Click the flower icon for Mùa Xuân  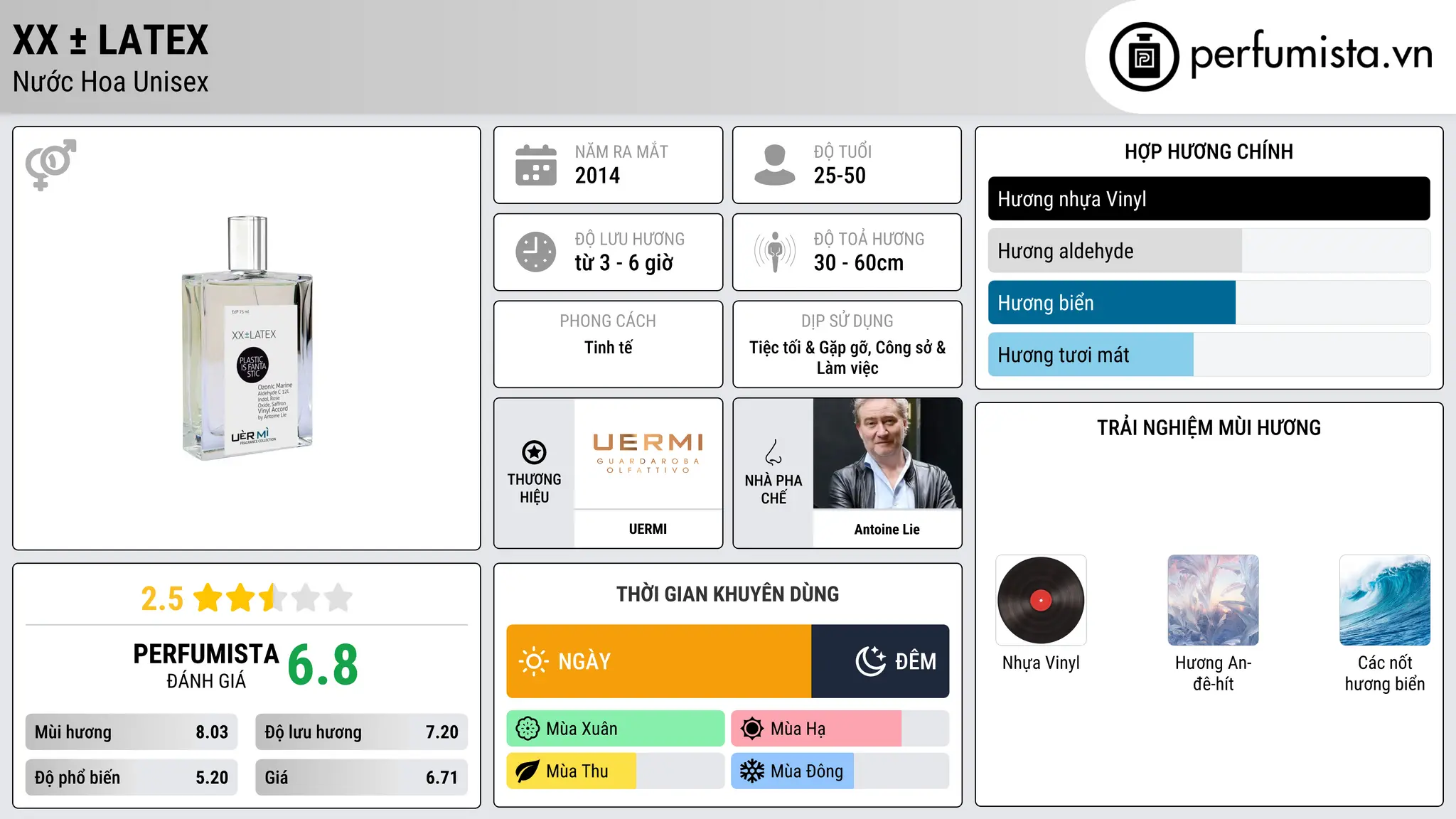pyautogui.click(x=528, y=729)
